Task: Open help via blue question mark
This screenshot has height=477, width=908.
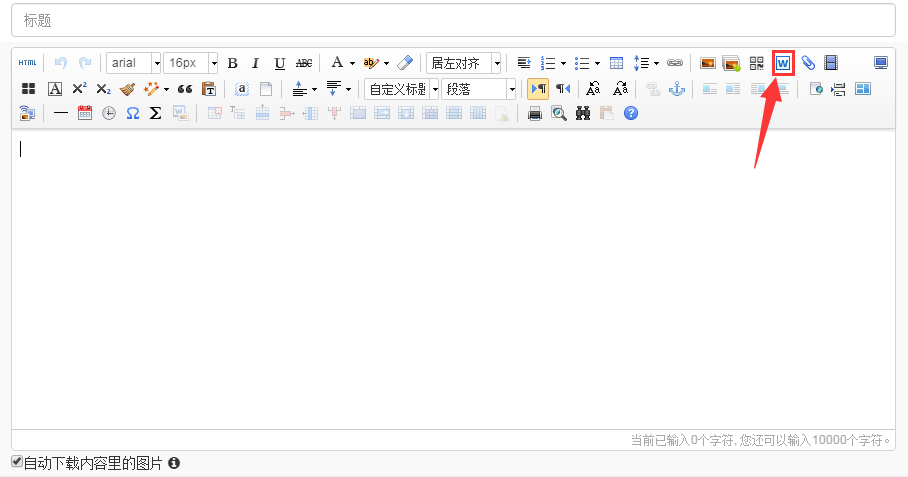Action: coord(631,114)
